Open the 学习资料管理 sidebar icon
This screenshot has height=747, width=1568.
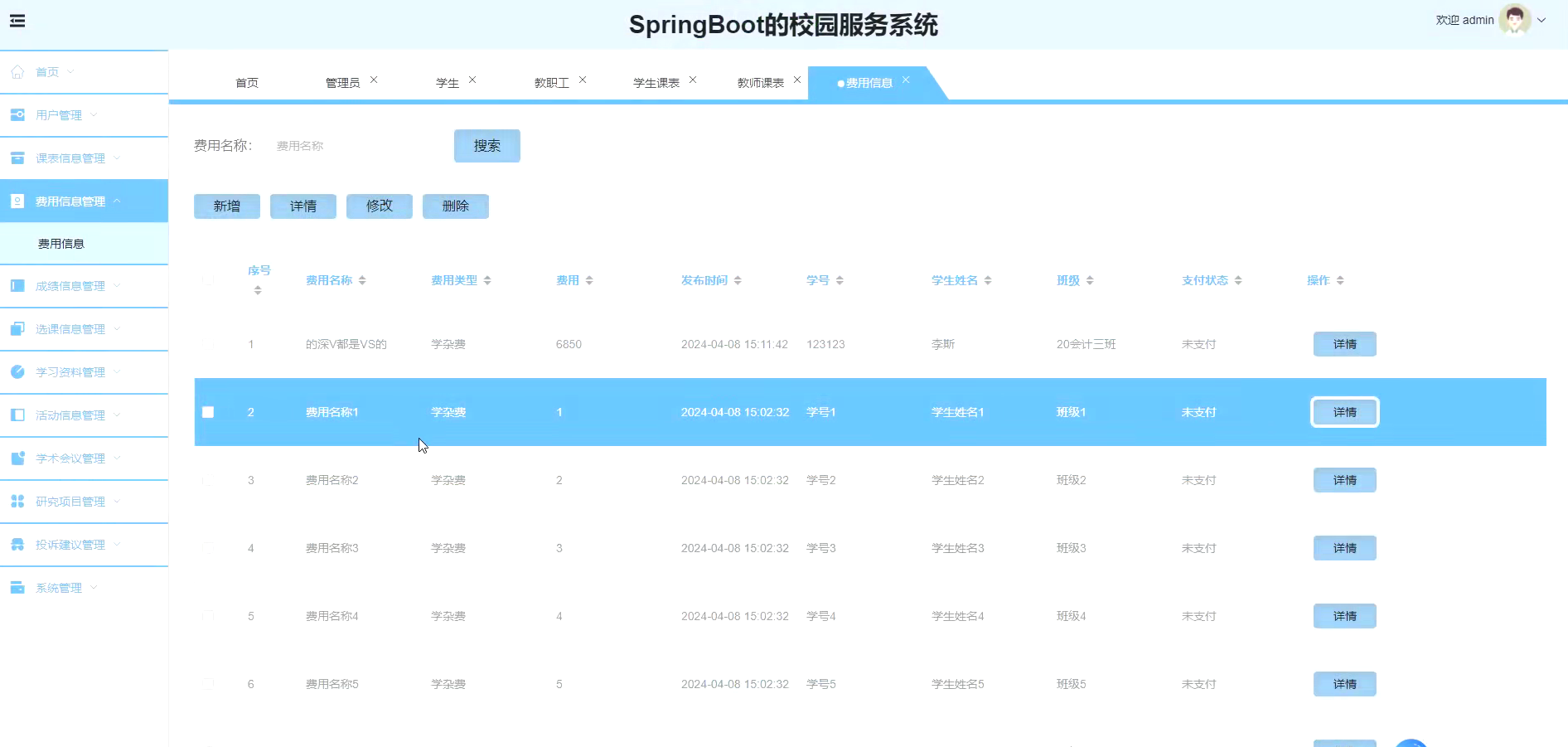coord(17,371)
